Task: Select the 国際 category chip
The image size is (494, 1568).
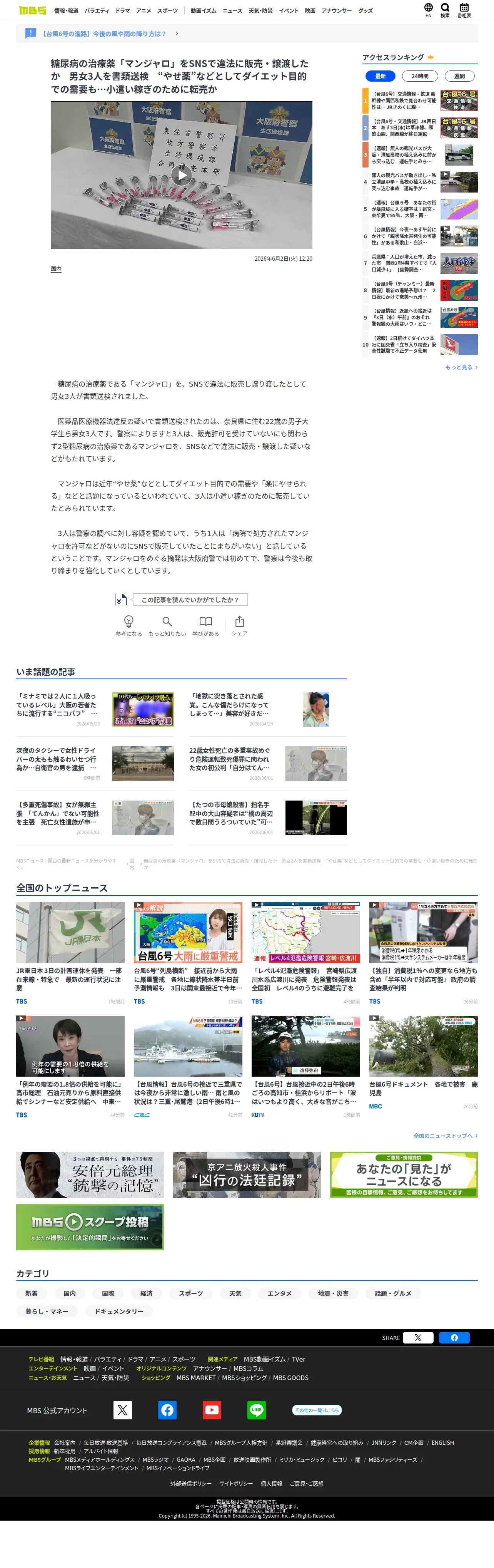Action: pos(108,1293)
